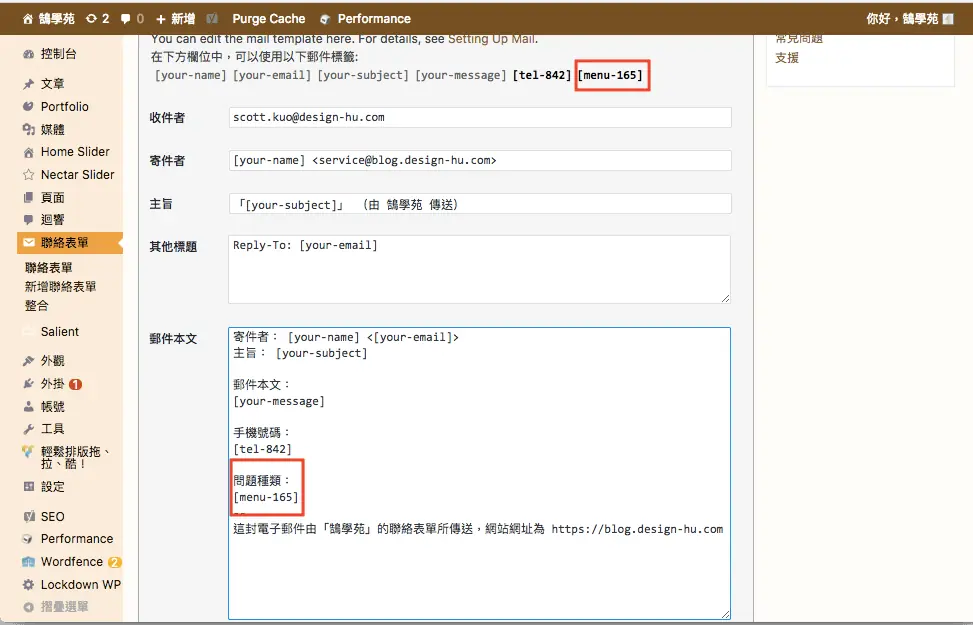This screenshot has height=625, width=973.
Task: Click the + 新增 admin bar item
Action: point(176,19)
